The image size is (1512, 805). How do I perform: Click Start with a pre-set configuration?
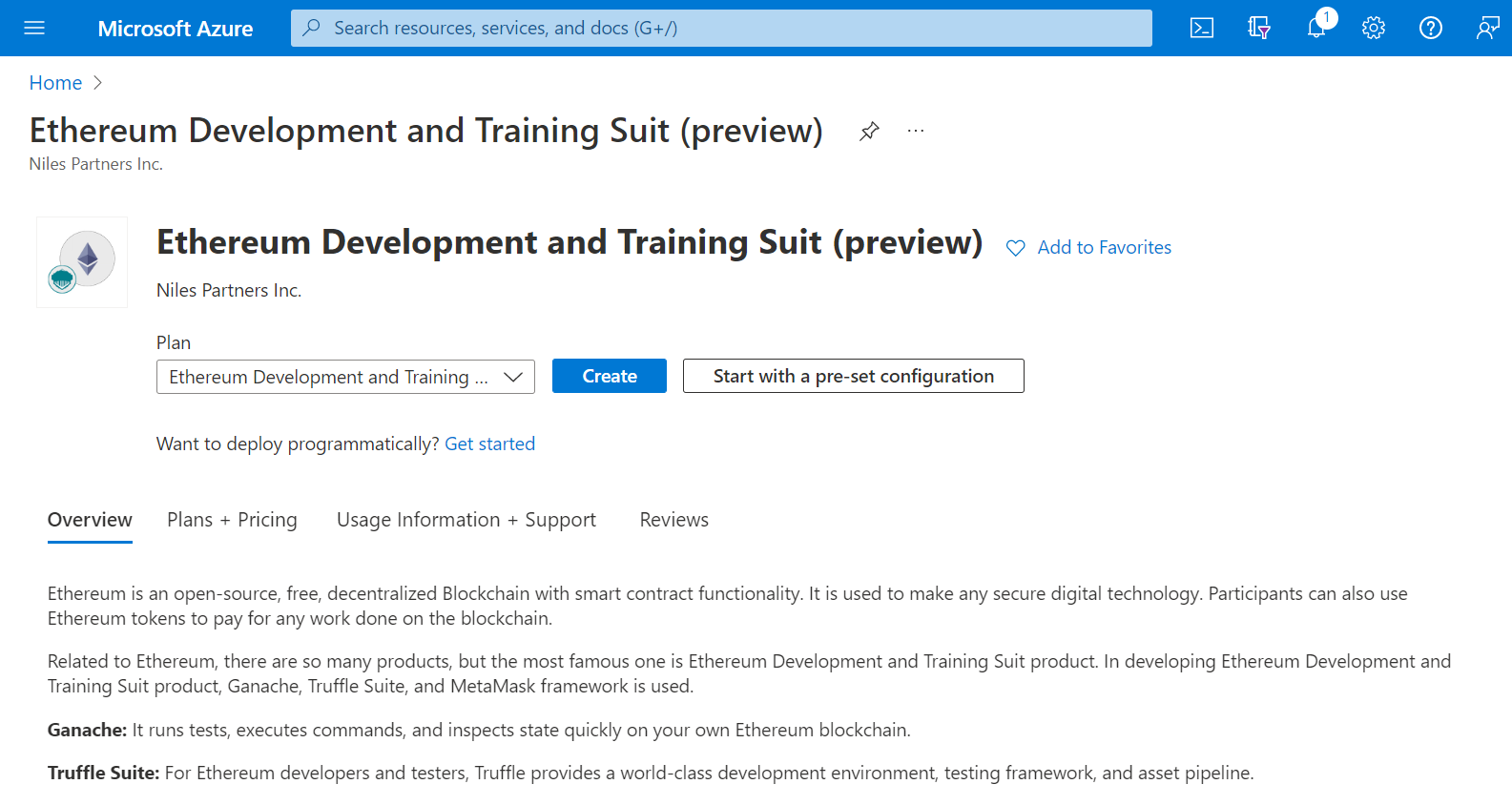click(853, 376)
